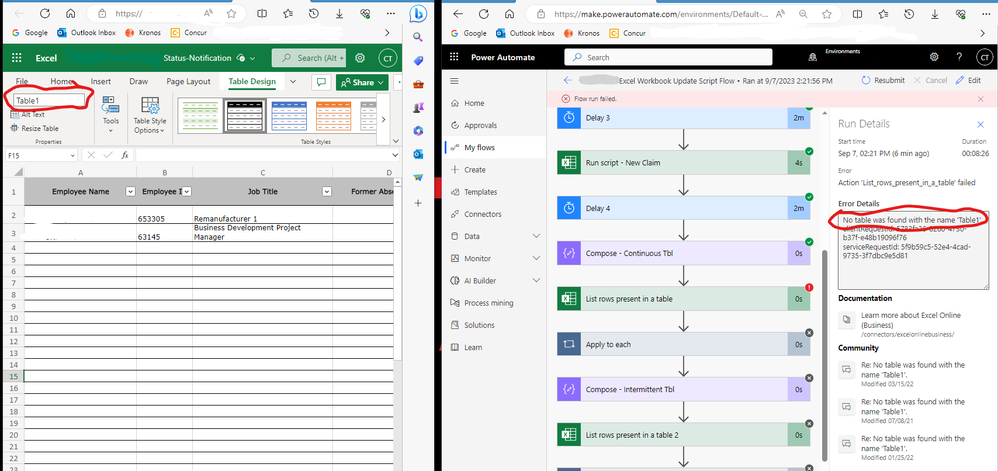Open the Comments pane icon in Excel ribbon
The image size is (998, 471).
[321, 82]
